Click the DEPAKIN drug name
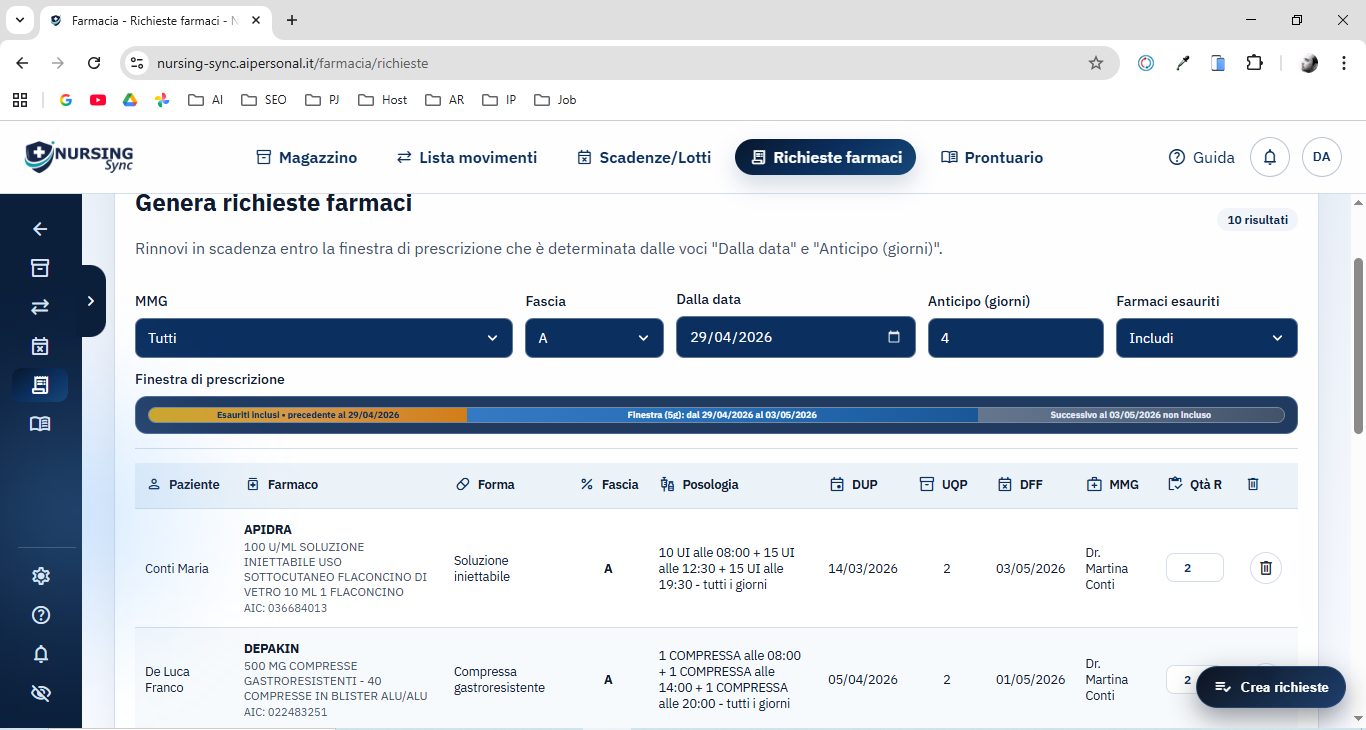This screenshot has height=730, width=1366. 272,649
